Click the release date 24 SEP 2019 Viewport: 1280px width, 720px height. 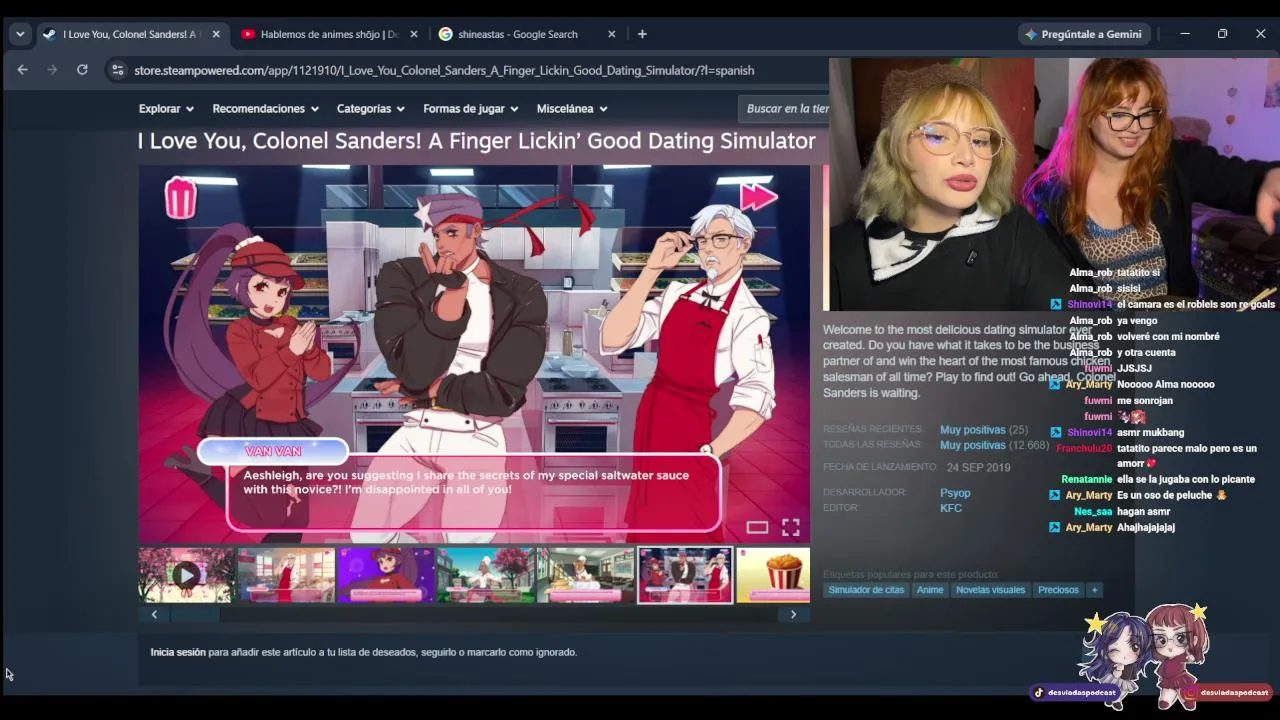[x=979, y=467]
